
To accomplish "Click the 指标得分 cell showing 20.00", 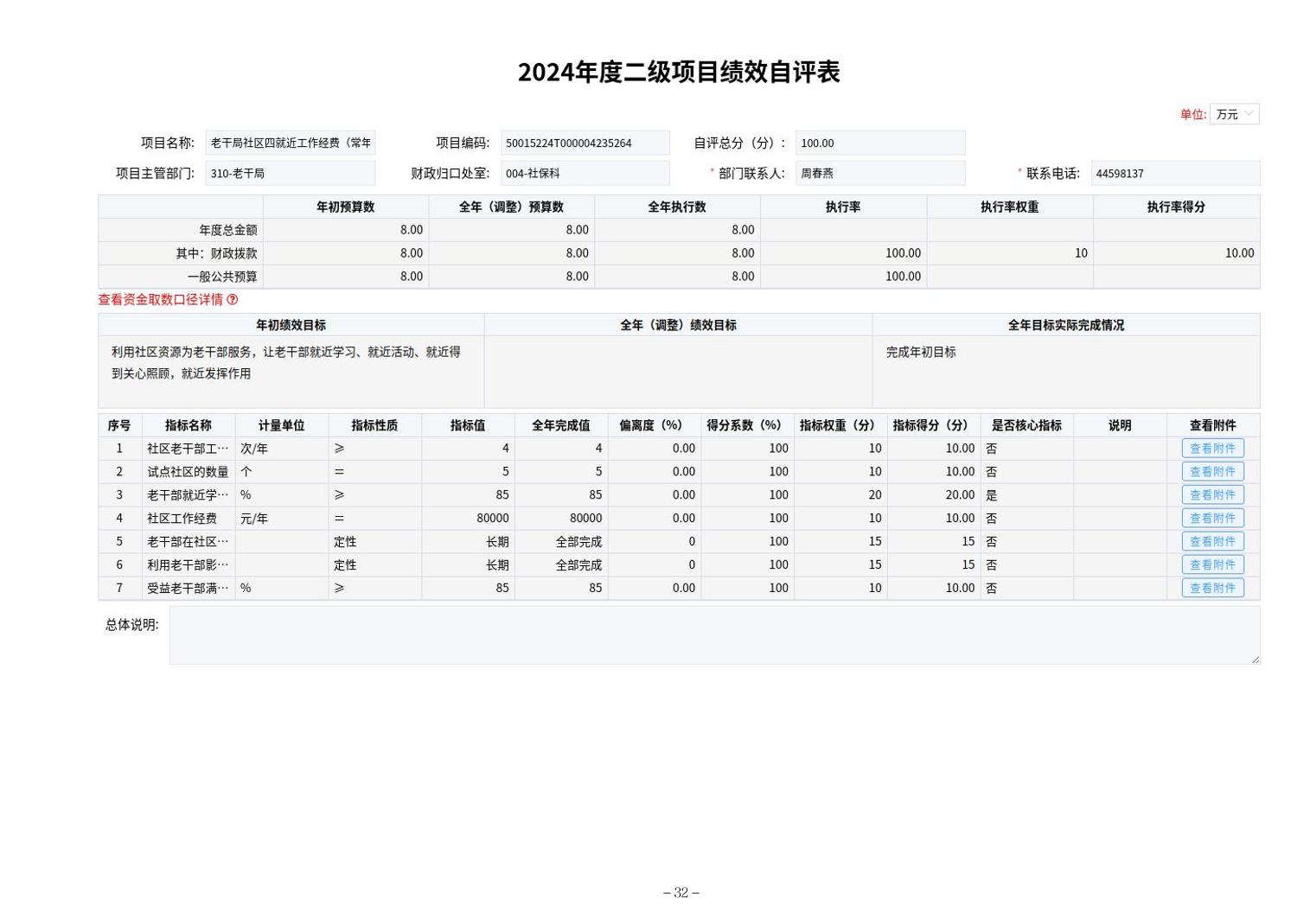I will [x=934, y=494].
